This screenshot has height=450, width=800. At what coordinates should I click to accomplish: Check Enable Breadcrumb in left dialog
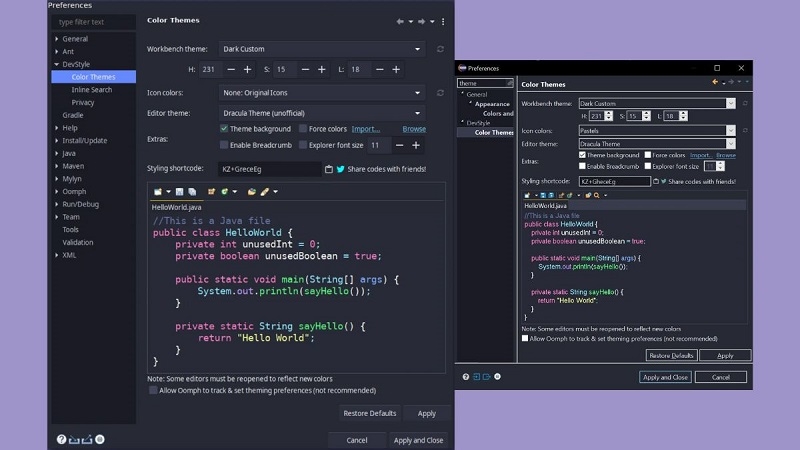click(x=224, y=145)
